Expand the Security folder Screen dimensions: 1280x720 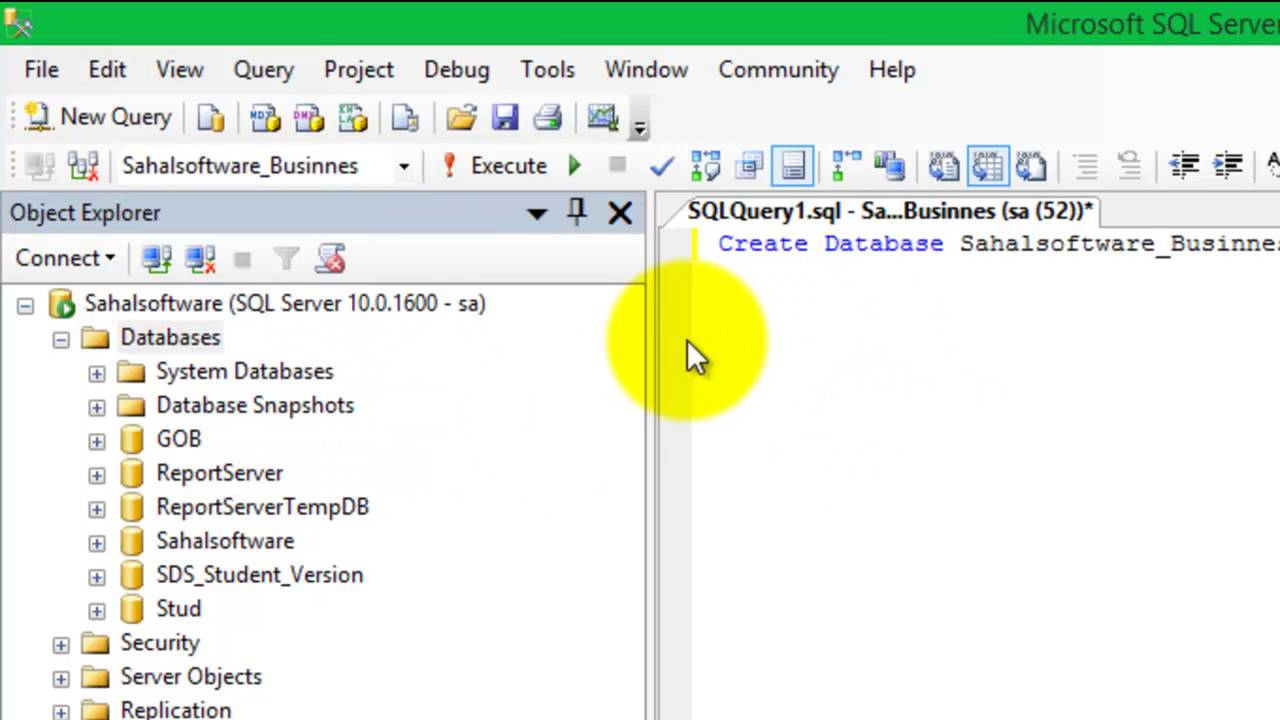click(61, 645)
